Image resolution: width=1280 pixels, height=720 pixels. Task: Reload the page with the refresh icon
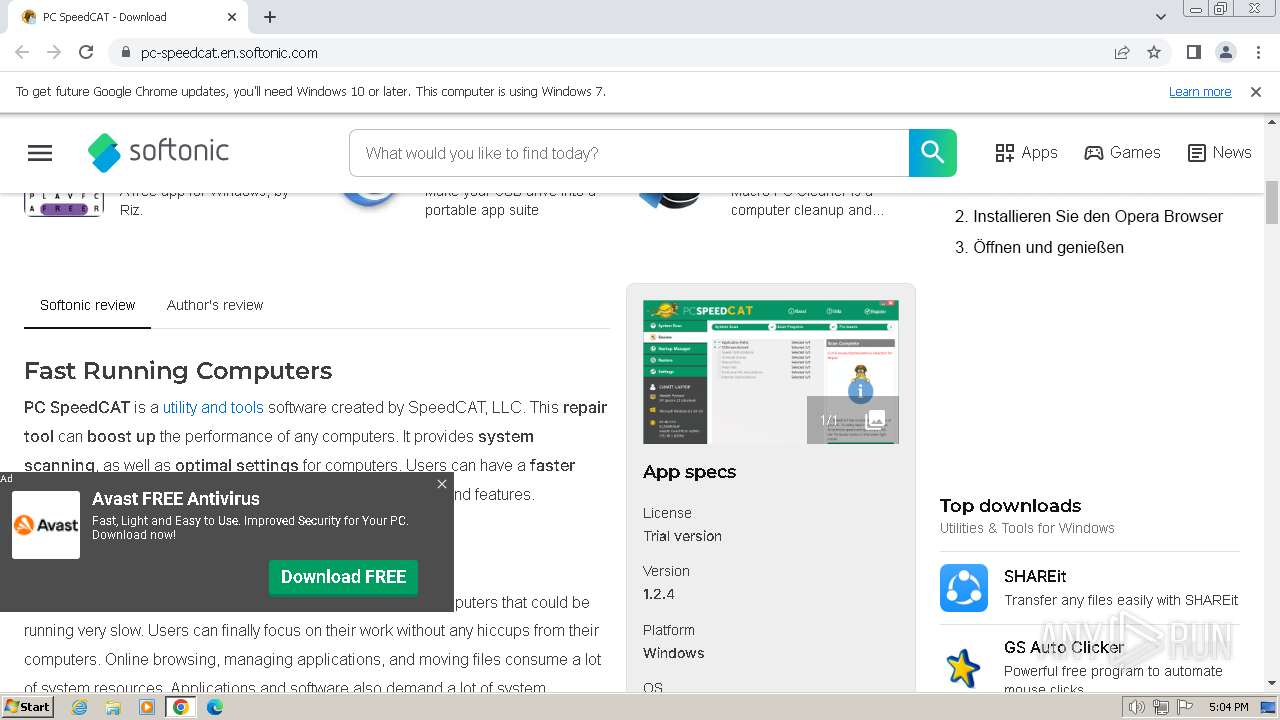pos(86,52)
